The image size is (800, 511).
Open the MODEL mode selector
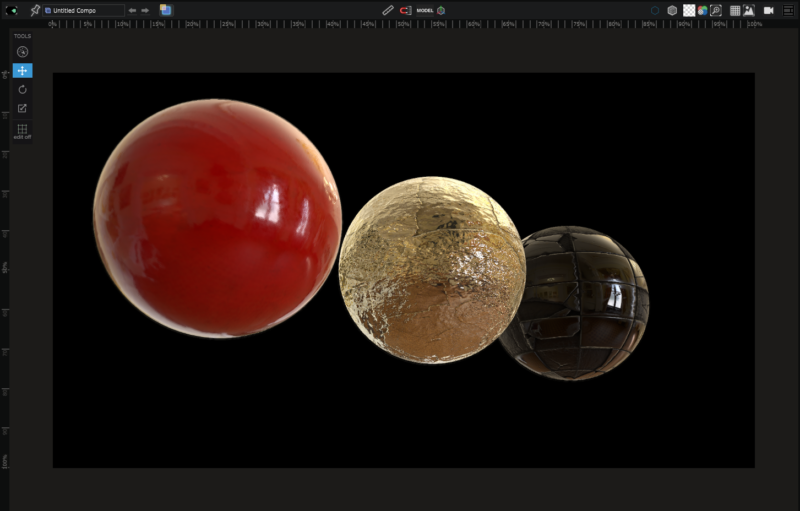click(x=424, y=10)
